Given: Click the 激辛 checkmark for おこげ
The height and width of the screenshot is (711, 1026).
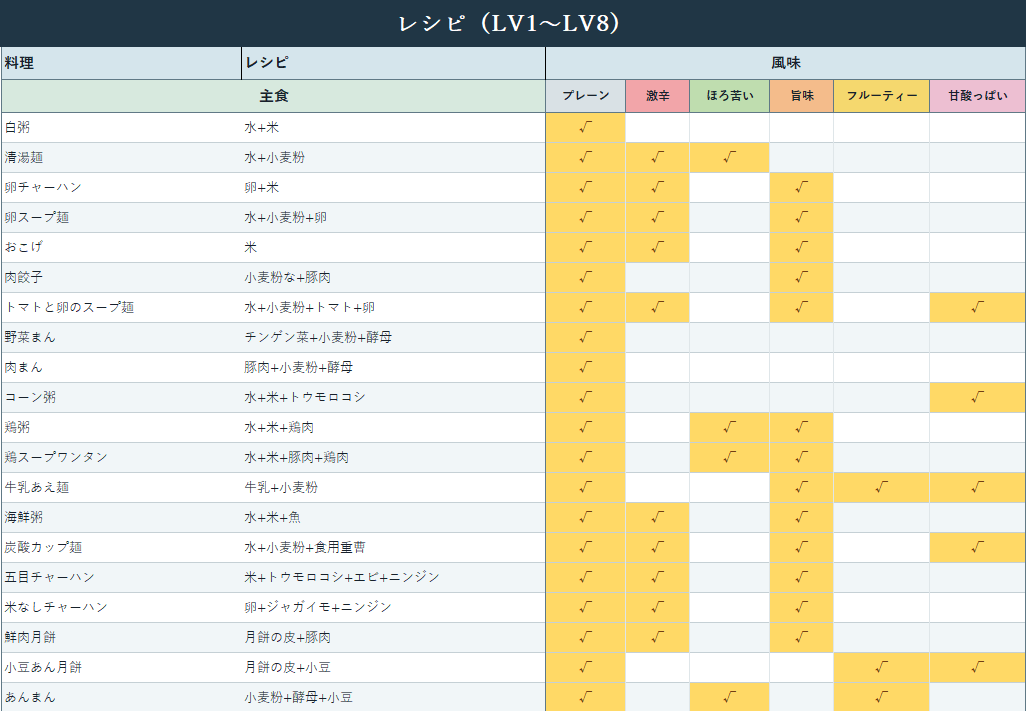Looking at the screenshot, I should pyautogui.click(x=658, y=247).
